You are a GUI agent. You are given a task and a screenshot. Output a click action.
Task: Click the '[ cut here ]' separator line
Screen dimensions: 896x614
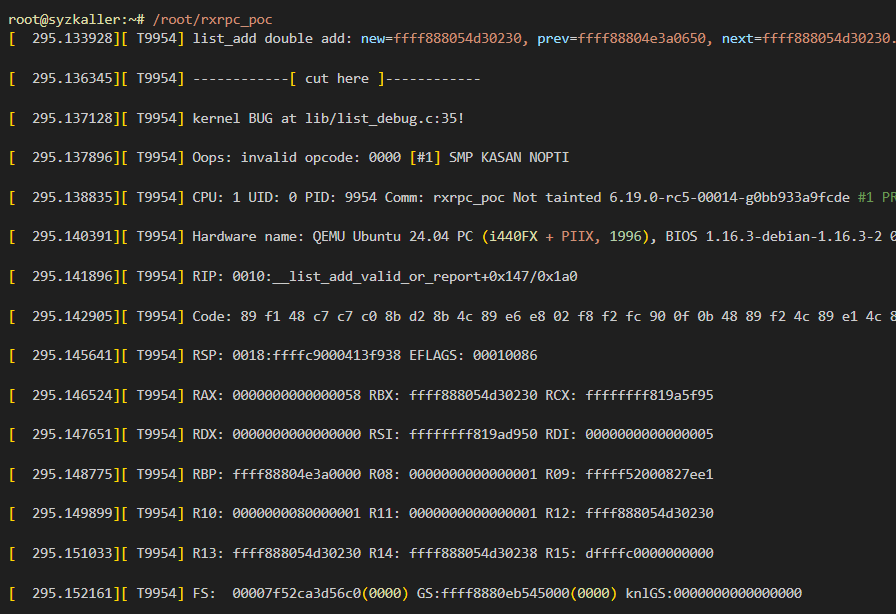point(337,78)
